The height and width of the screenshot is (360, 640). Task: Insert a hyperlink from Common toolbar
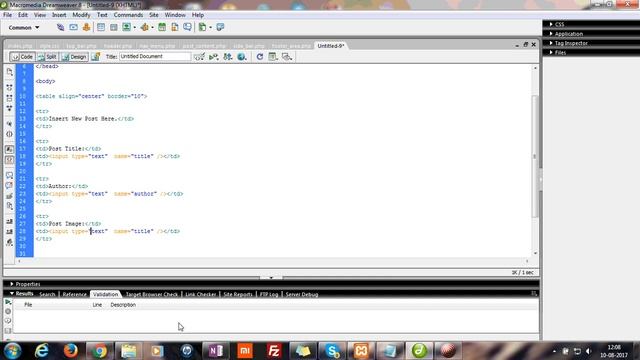60,27
